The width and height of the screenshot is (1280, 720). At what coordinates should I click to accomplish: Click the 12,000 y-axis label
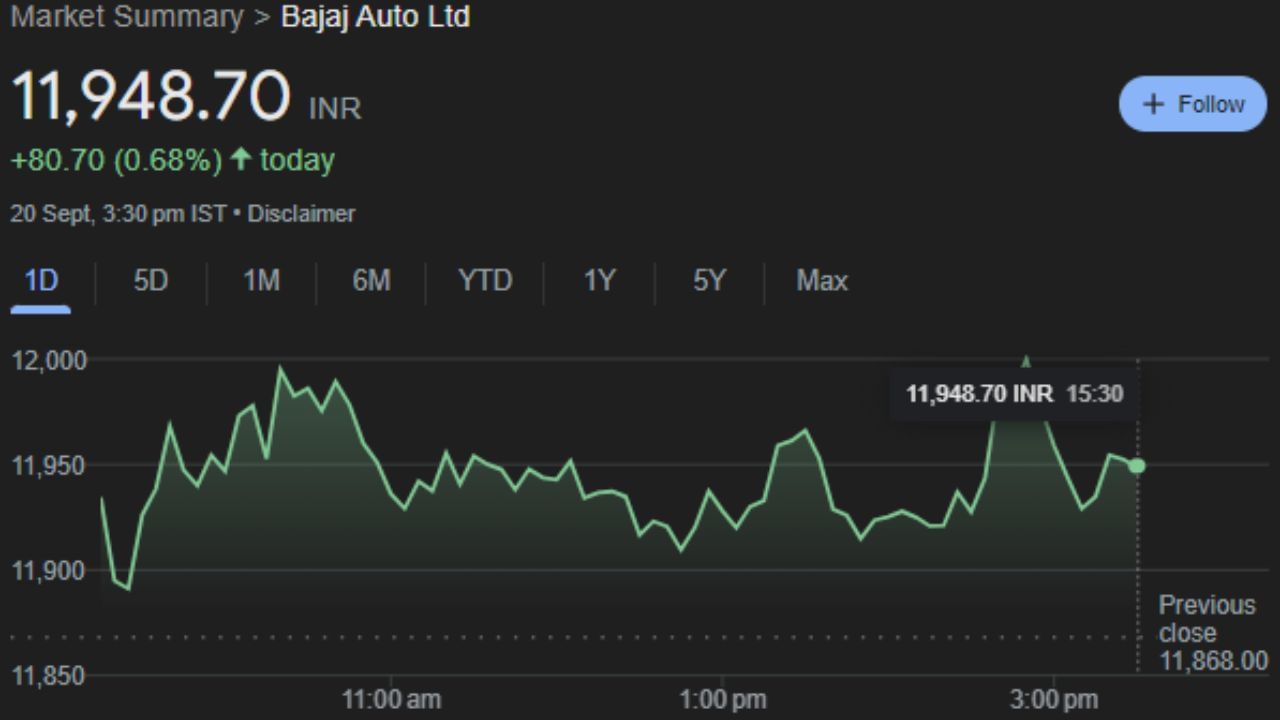(x=50, y=359)
